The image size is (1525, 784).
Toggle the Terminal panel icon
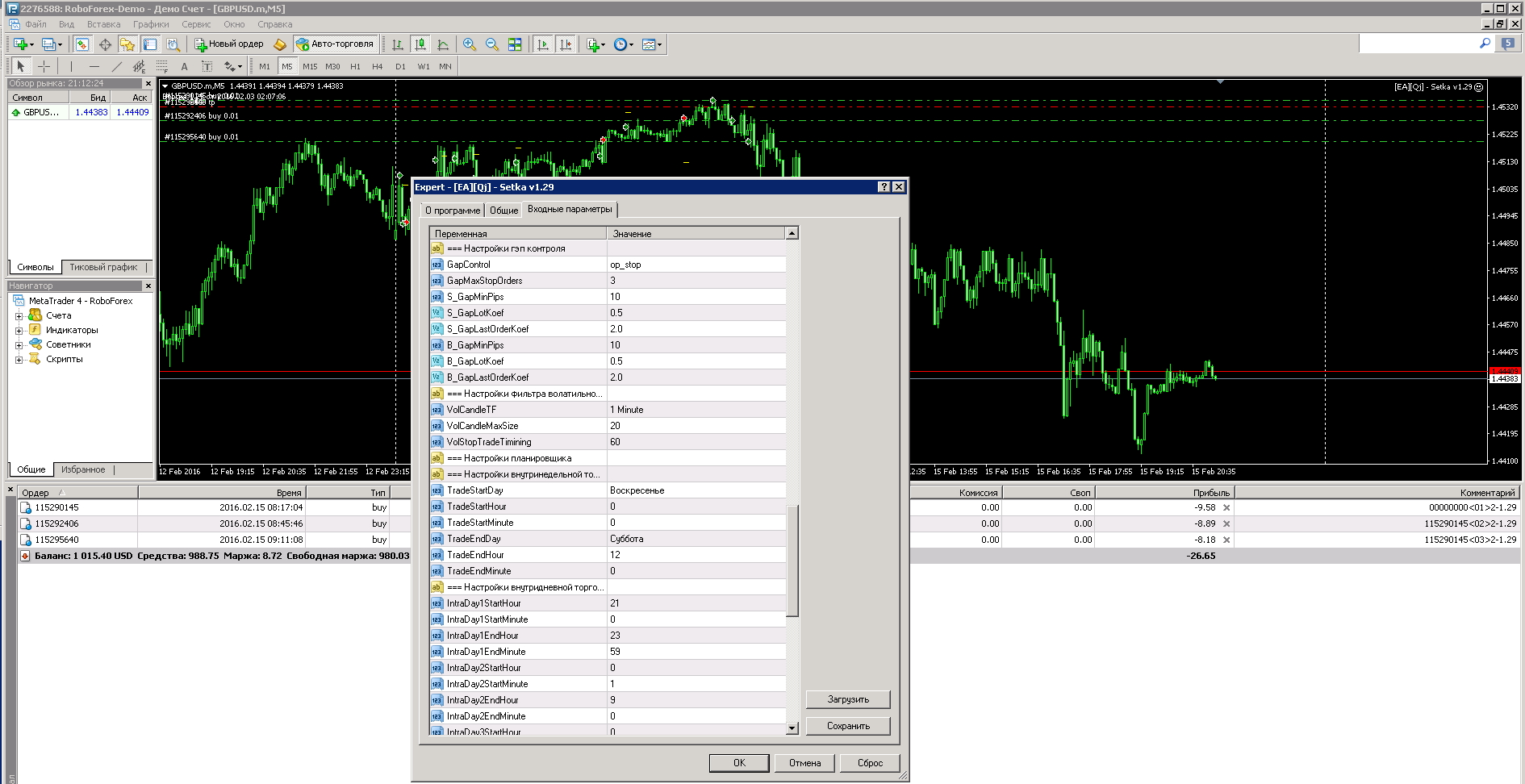point(150,44)
